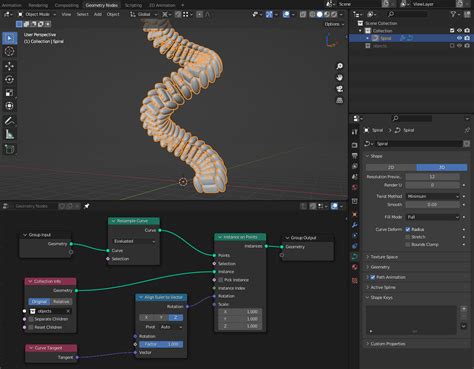This screenshot has width=474, height=369.
Task: Open the Twist Method Minimum dropdown
Action: pos(433,196)
